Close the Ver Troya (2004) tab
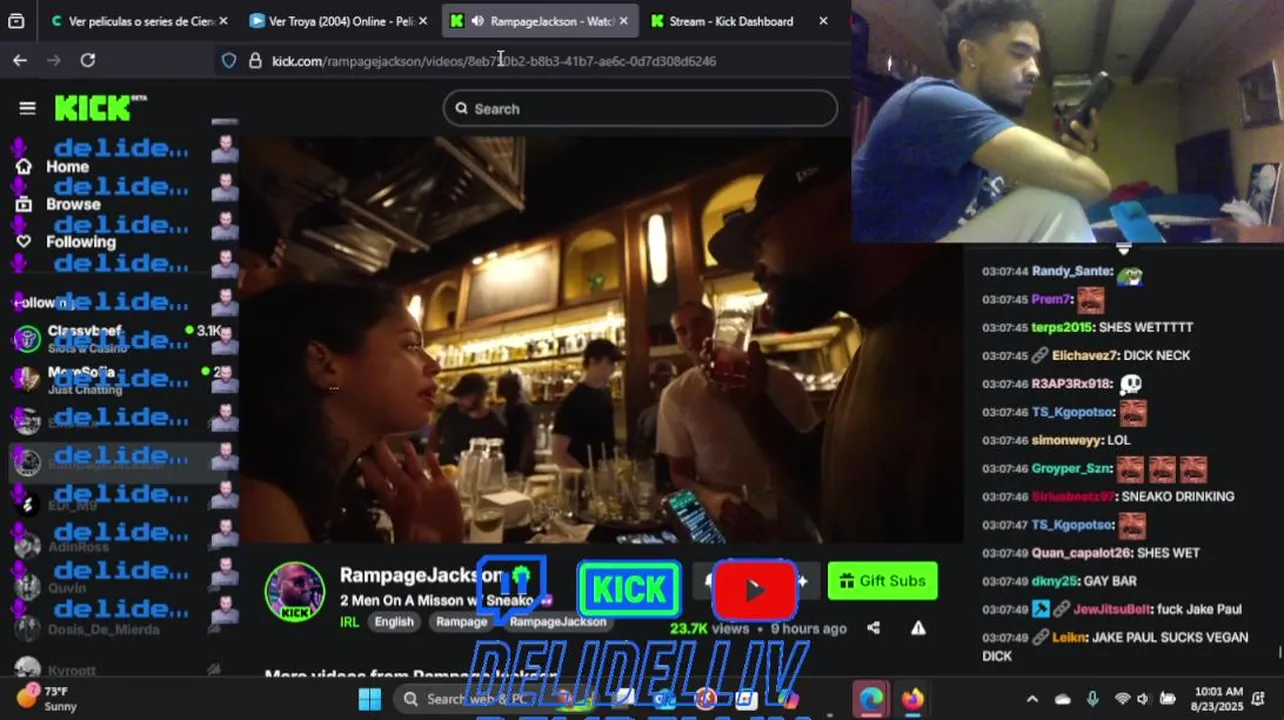This screenshot has width=1284, height=720. point(423,21)
